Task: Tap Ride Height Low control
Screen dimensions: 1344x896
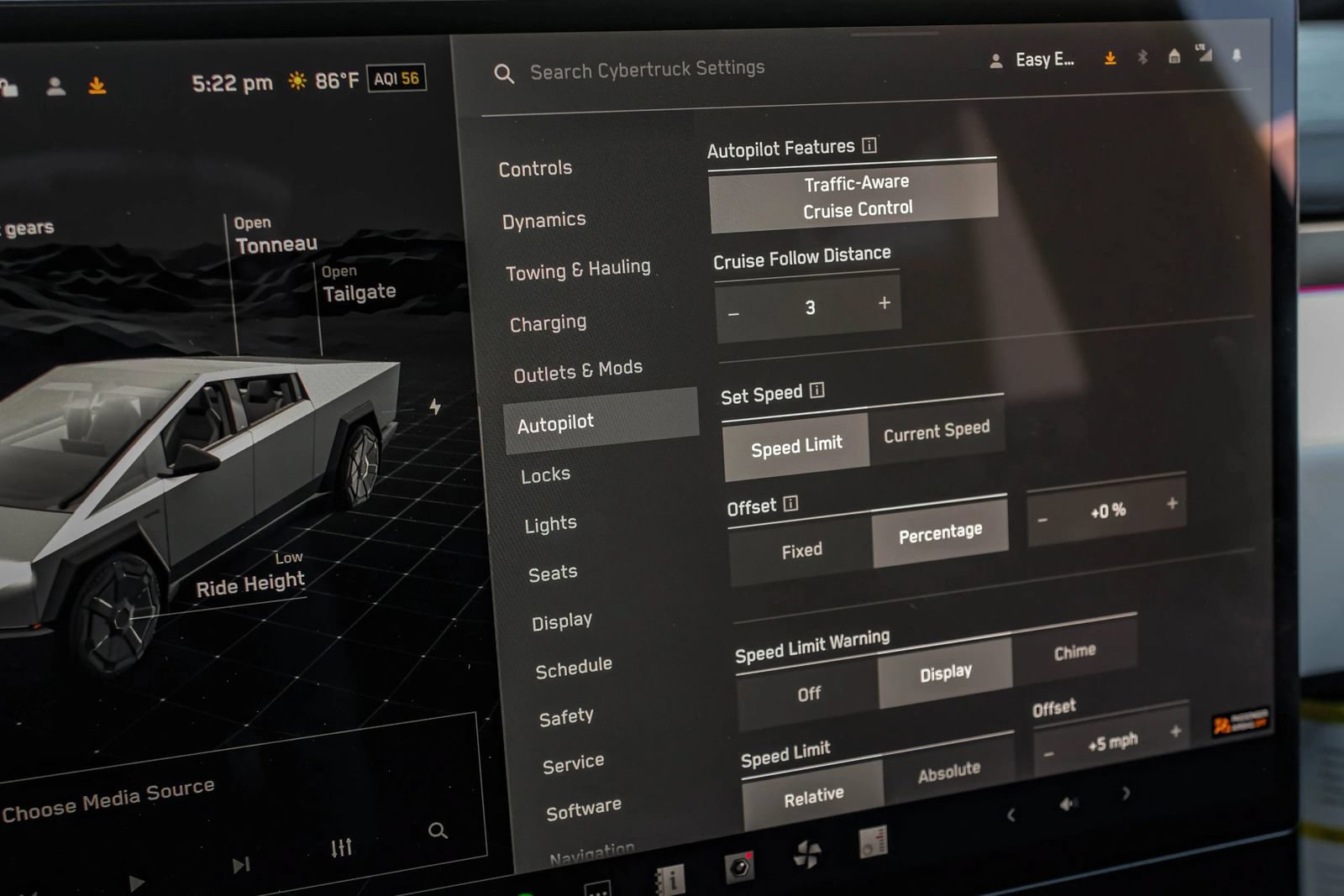Action: coord(250,576)
